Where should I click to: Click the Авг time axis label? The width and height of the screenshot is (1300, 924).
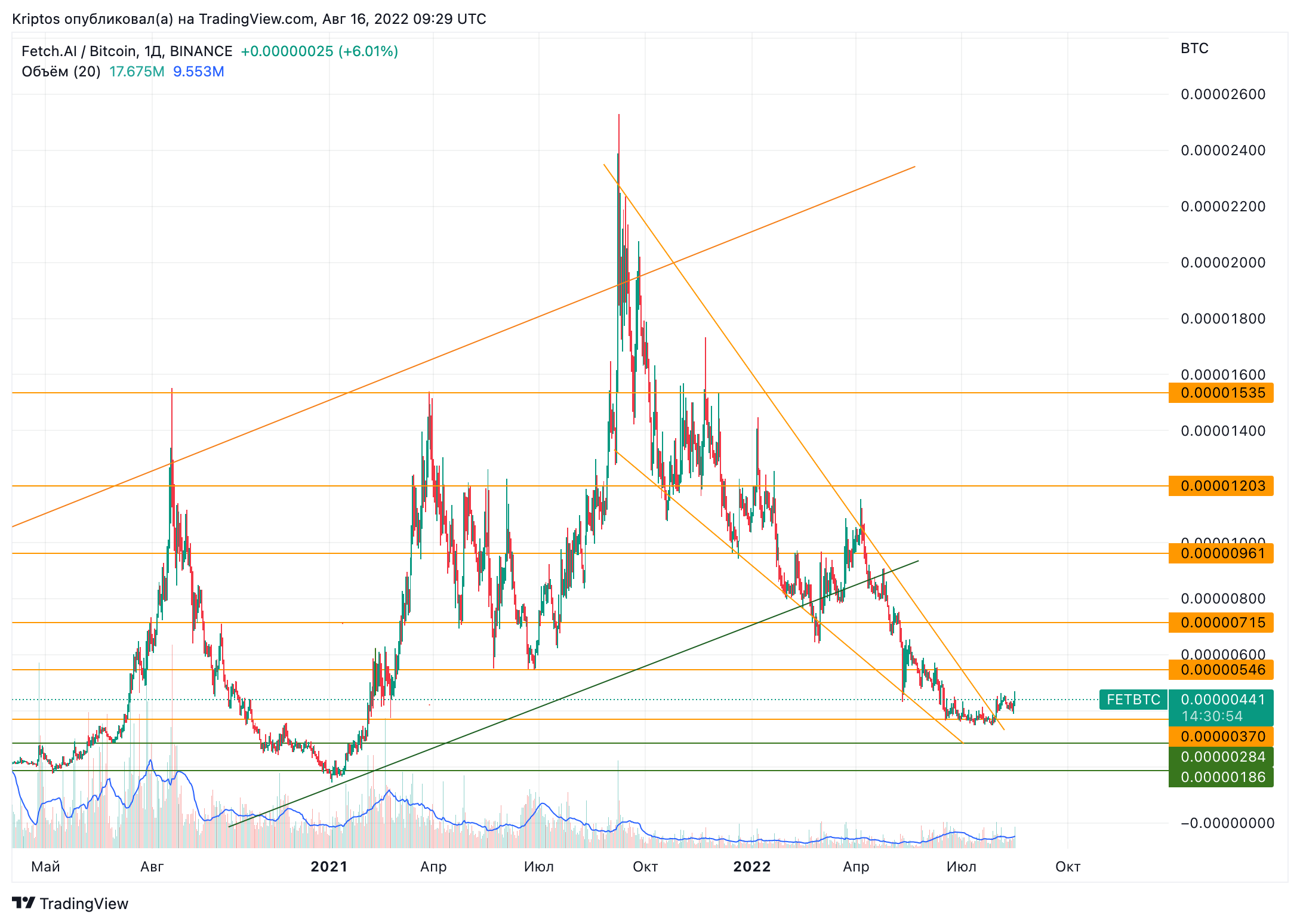pyautogui.click(x=152, y=867)
